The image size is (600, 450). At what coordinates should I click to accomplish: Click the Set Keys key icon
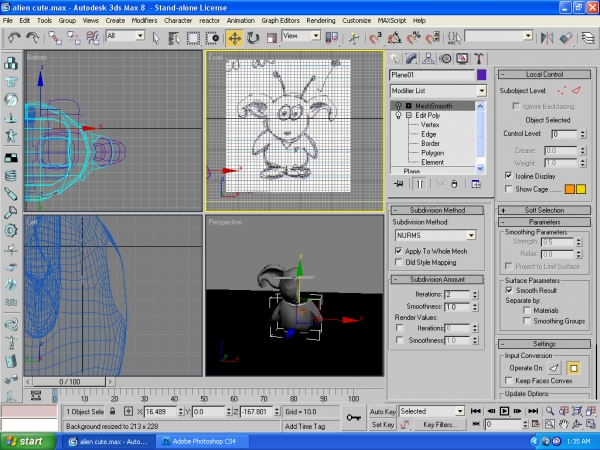click(354, 417)
